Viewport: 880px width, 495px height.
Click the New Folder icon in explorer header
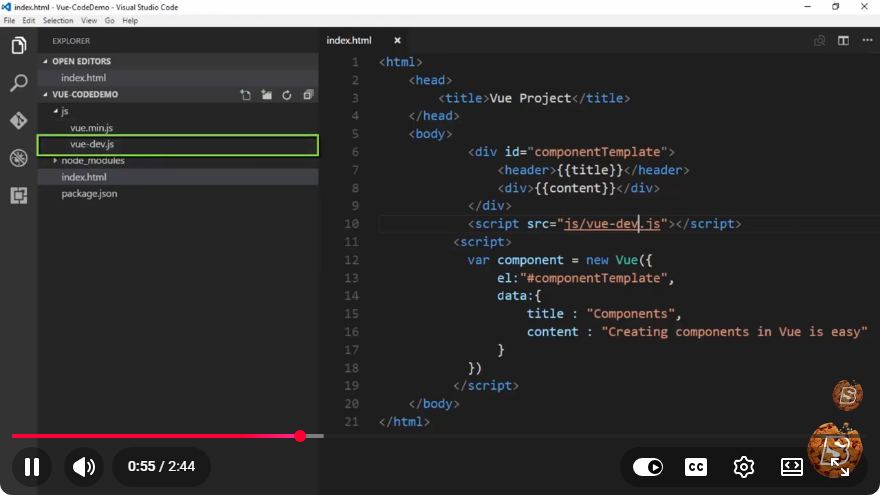pyautogui.click(x=267, y=95)
